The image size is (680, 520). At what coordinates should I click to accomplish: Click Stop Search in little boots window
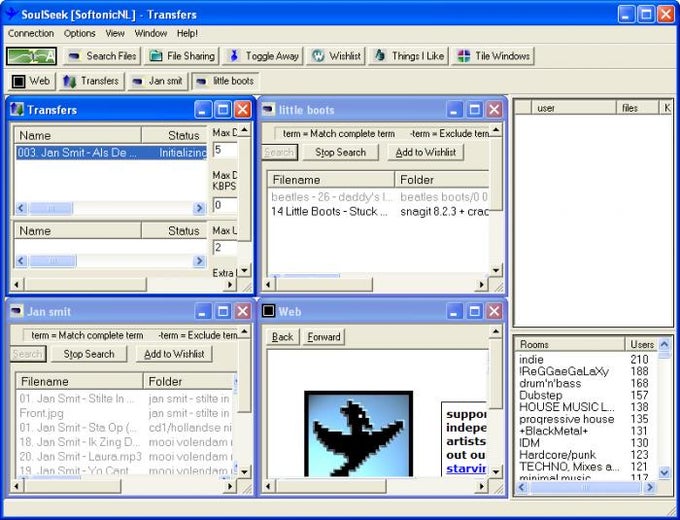click(340, 152)
